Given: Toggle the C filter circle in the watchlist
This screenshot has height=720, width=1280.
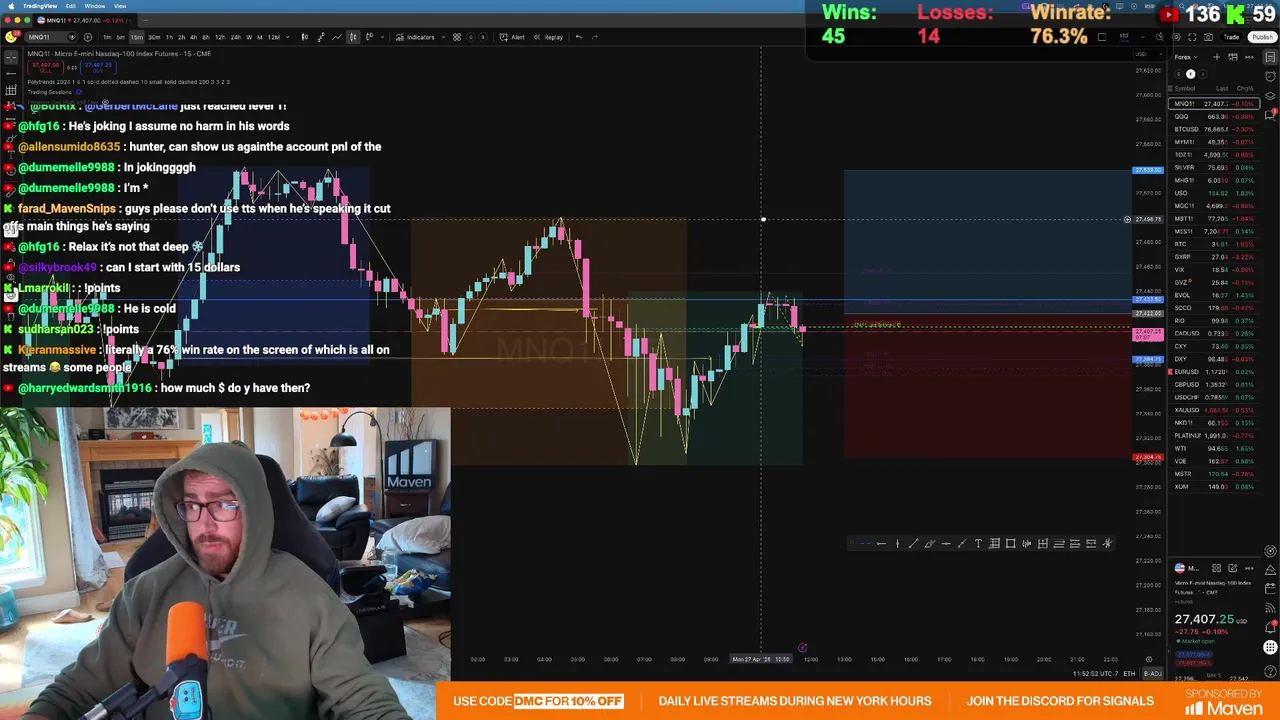Looking at the screenshot, I should point(1178,74).
